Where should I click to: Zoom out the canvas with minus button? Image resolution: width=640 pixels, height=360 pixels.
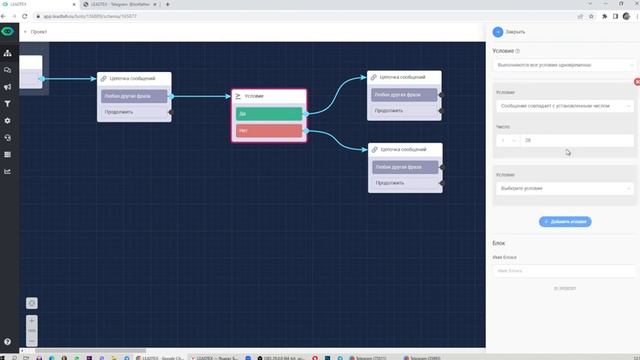32,341
